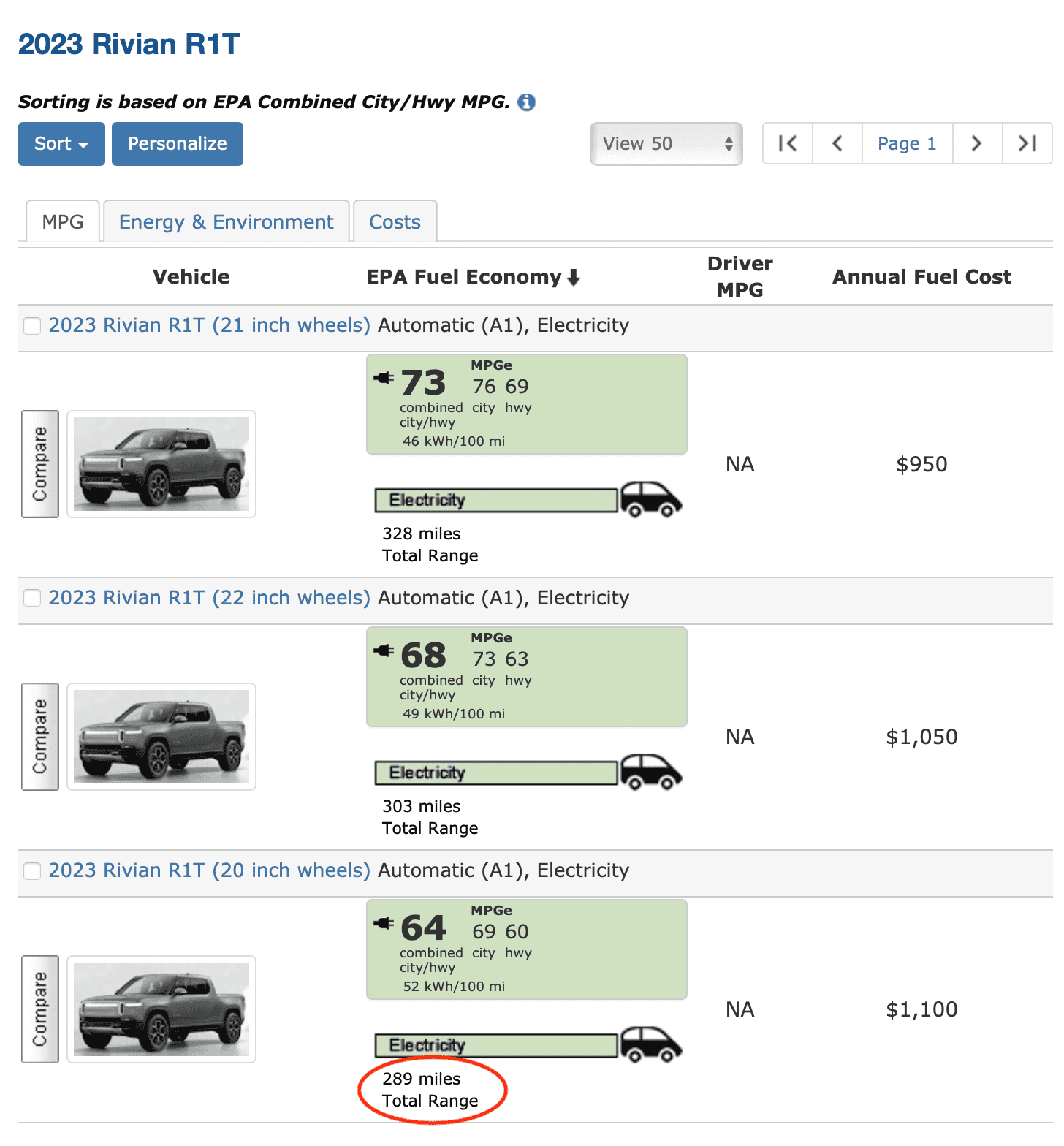Go to the first page arrow
This screenshot has width=1064, height=1146.
(x=788, y=143)
